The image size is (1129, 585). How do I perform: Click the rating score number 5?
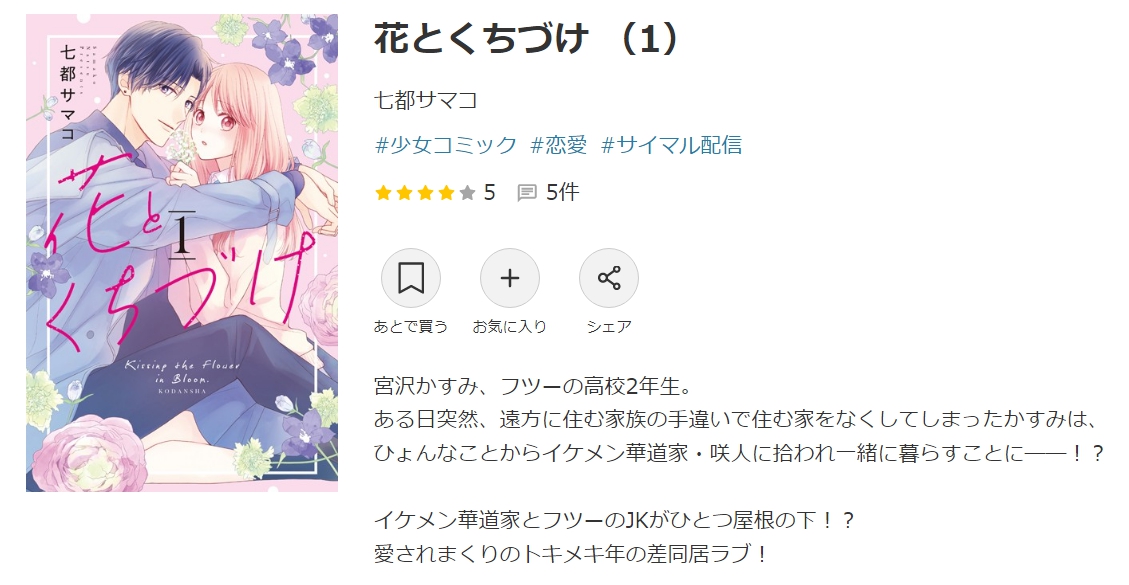(490, 192)
